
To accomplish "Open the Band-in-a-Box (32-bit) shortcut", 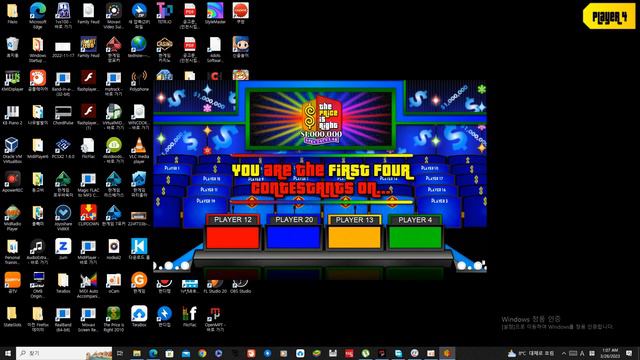I will 63,83.
